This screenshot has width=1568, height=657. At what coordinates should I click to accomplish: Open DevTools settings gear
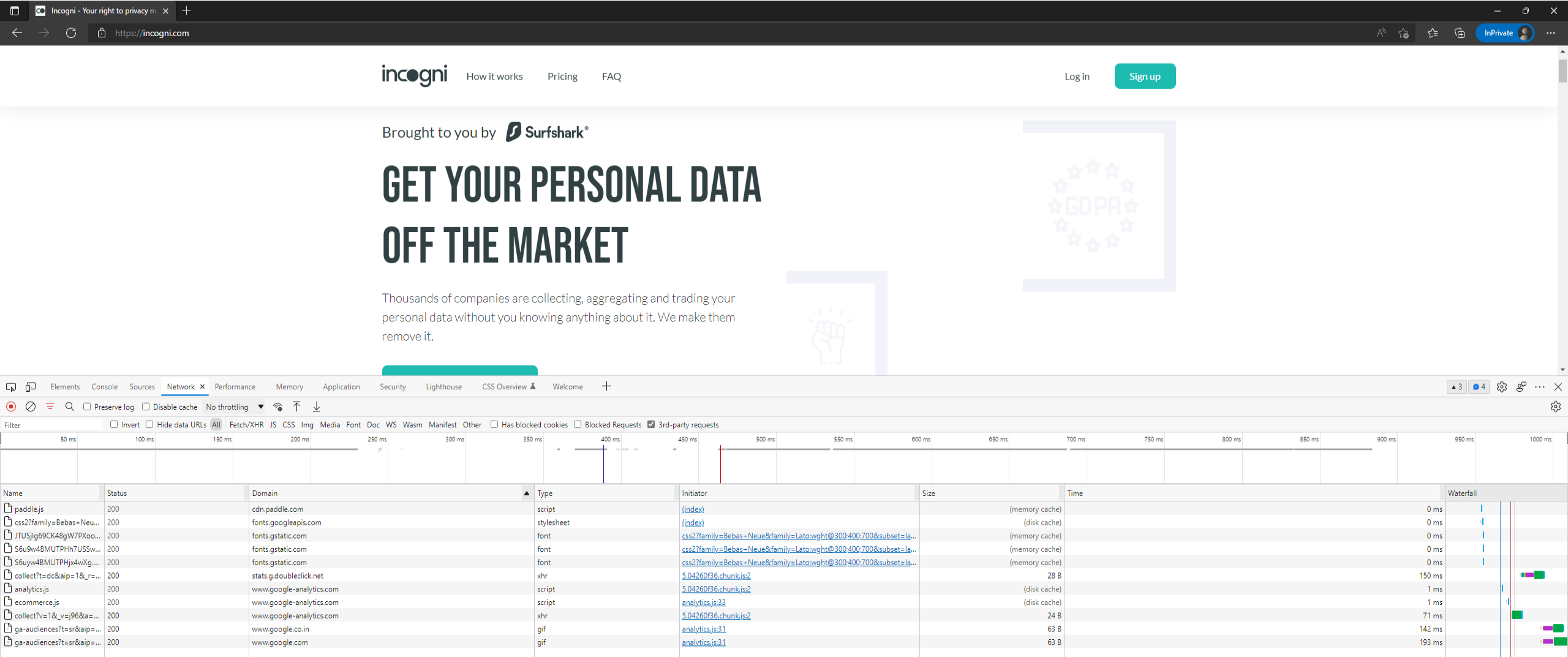[x=1502, y=387]
